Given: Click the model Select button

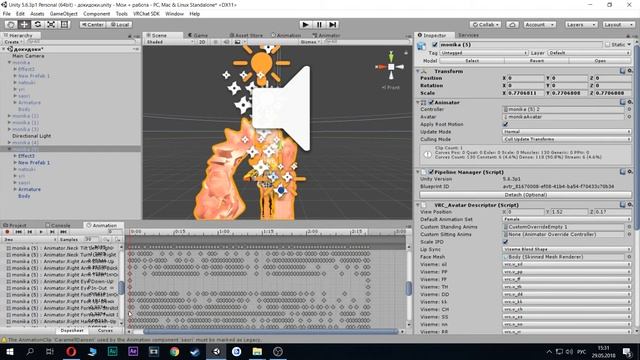Looking at the screenshot, I should [472, 61].
